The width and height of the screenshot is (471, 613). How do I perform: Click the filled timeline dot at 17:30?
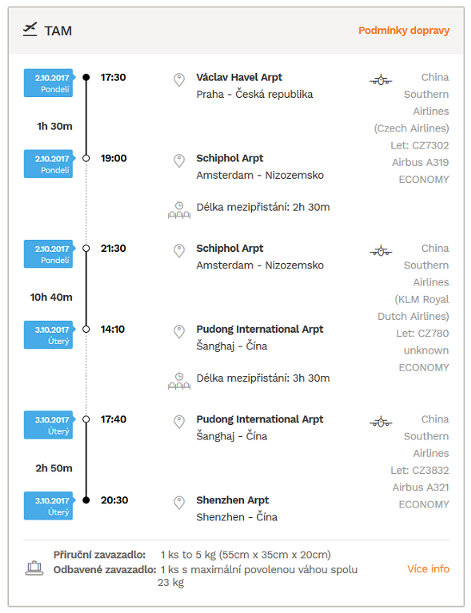(86, 77)
